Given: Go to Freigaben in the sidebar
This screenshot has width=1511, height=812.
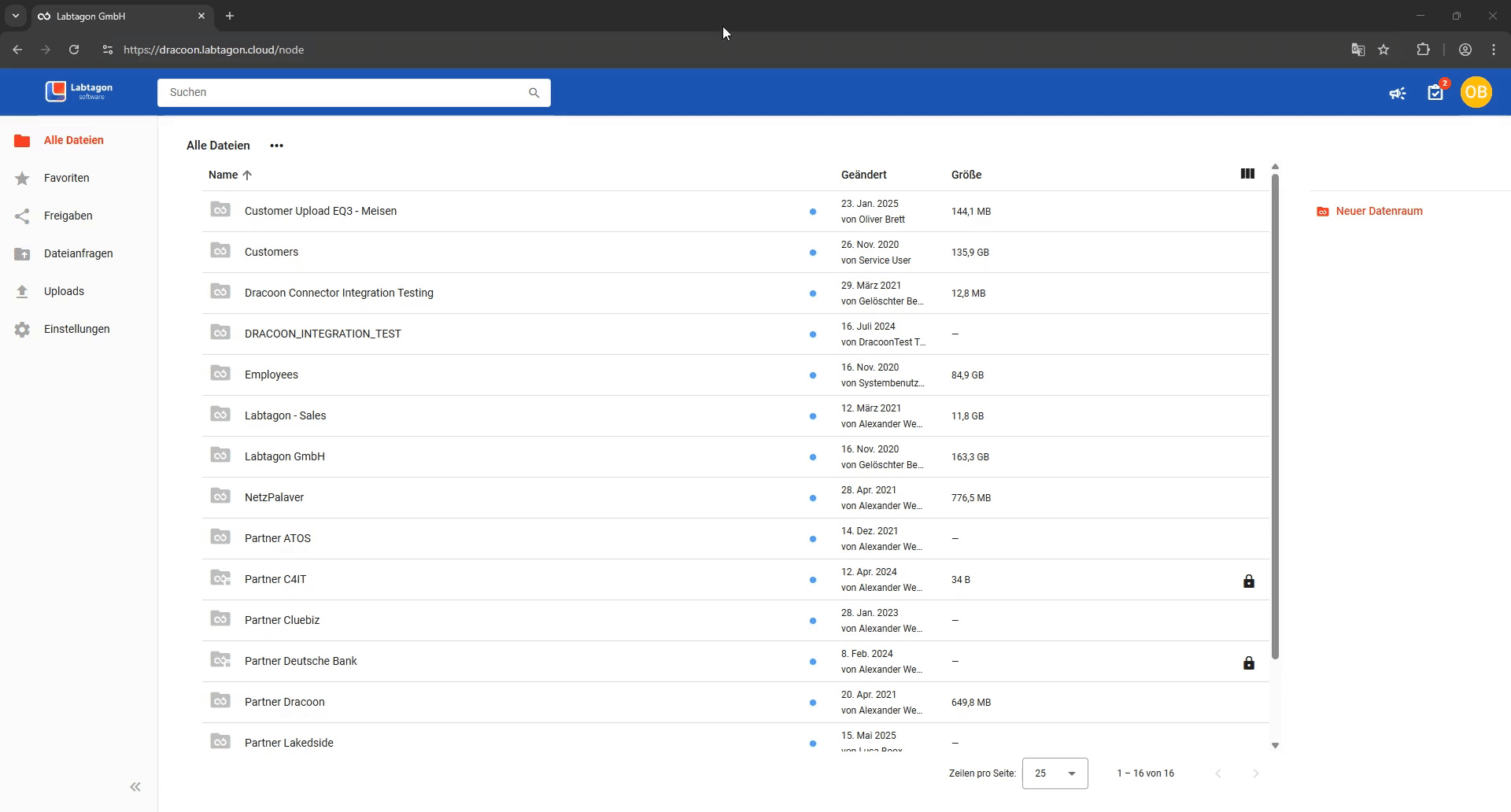Looking at the screenshot, I should (68, 216).
